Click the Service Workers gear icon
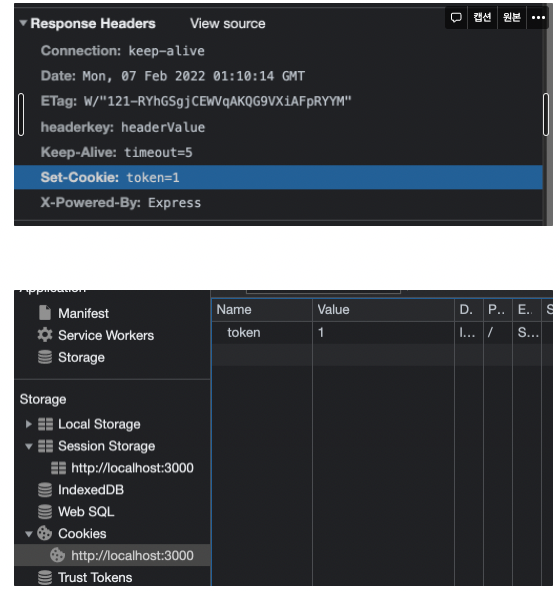 click(x=45, y=335)
